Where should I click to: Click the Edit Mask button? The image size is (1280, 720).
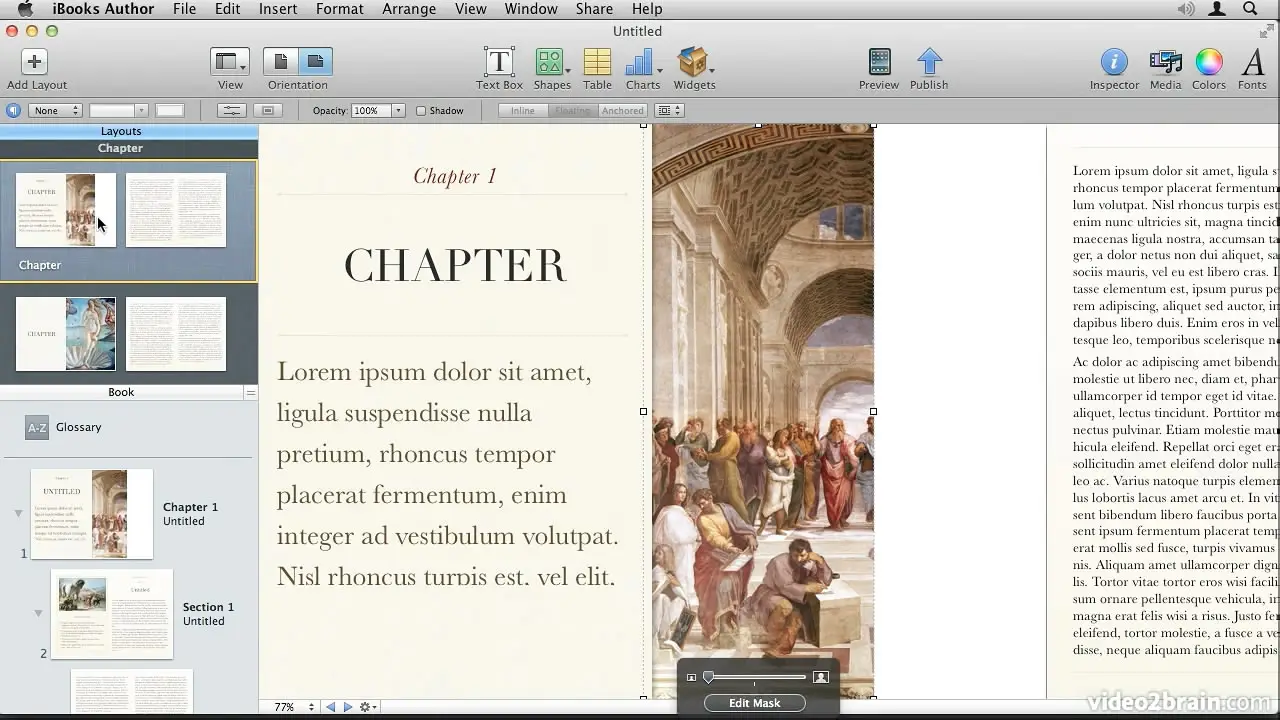755,703
